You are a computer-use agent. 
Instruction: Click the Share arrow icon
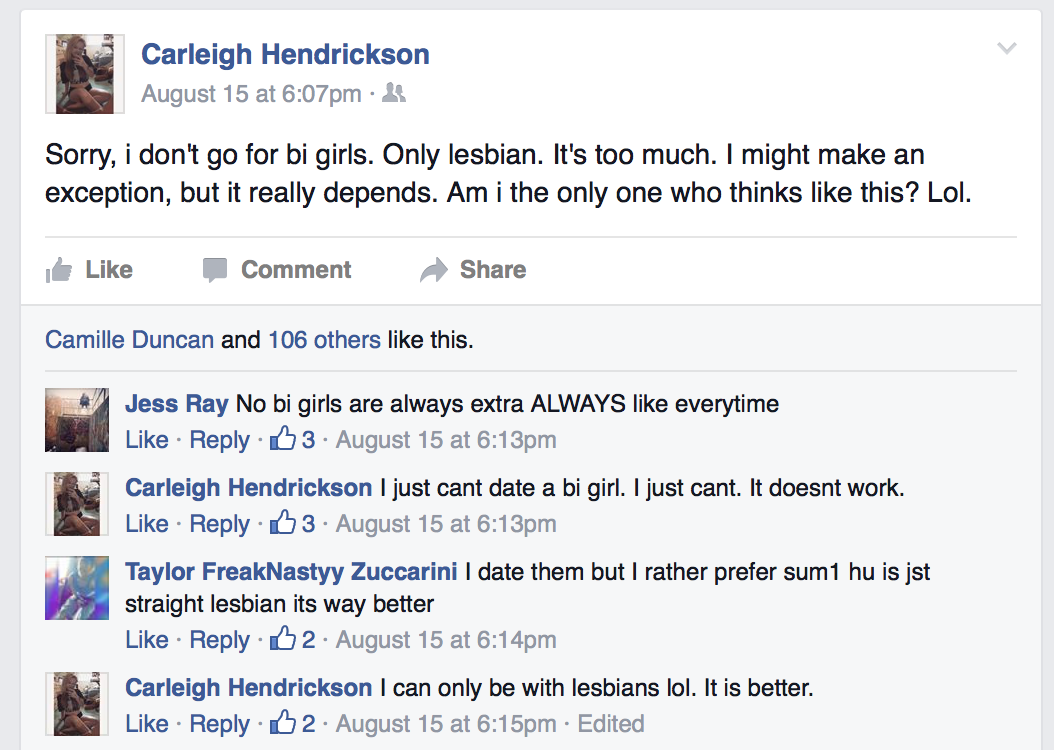click(433, 270)
